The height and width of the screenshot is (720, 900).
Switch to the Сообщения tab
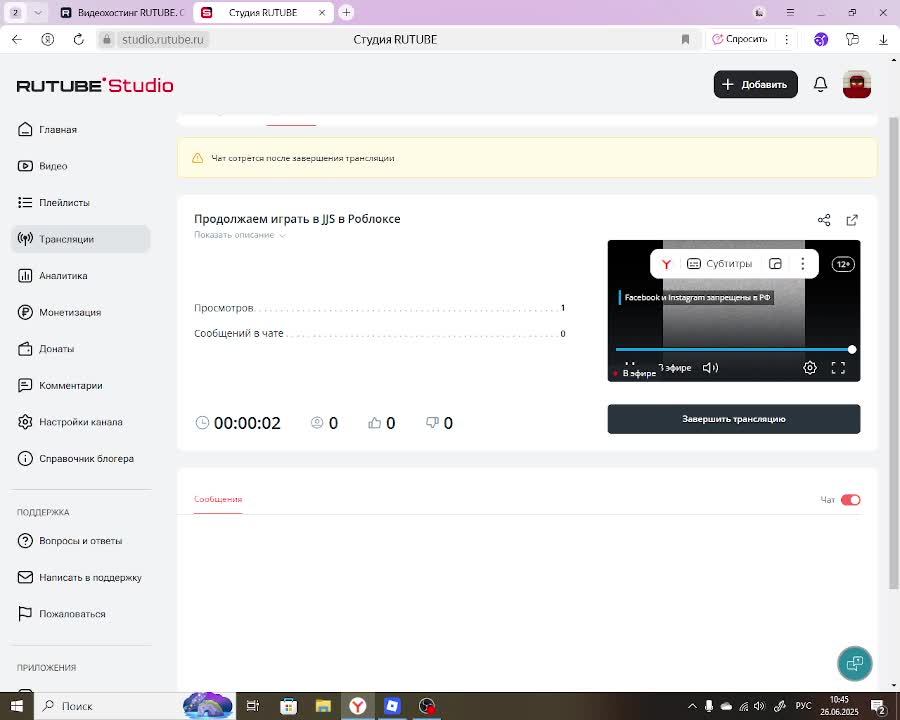click(218, 499)
